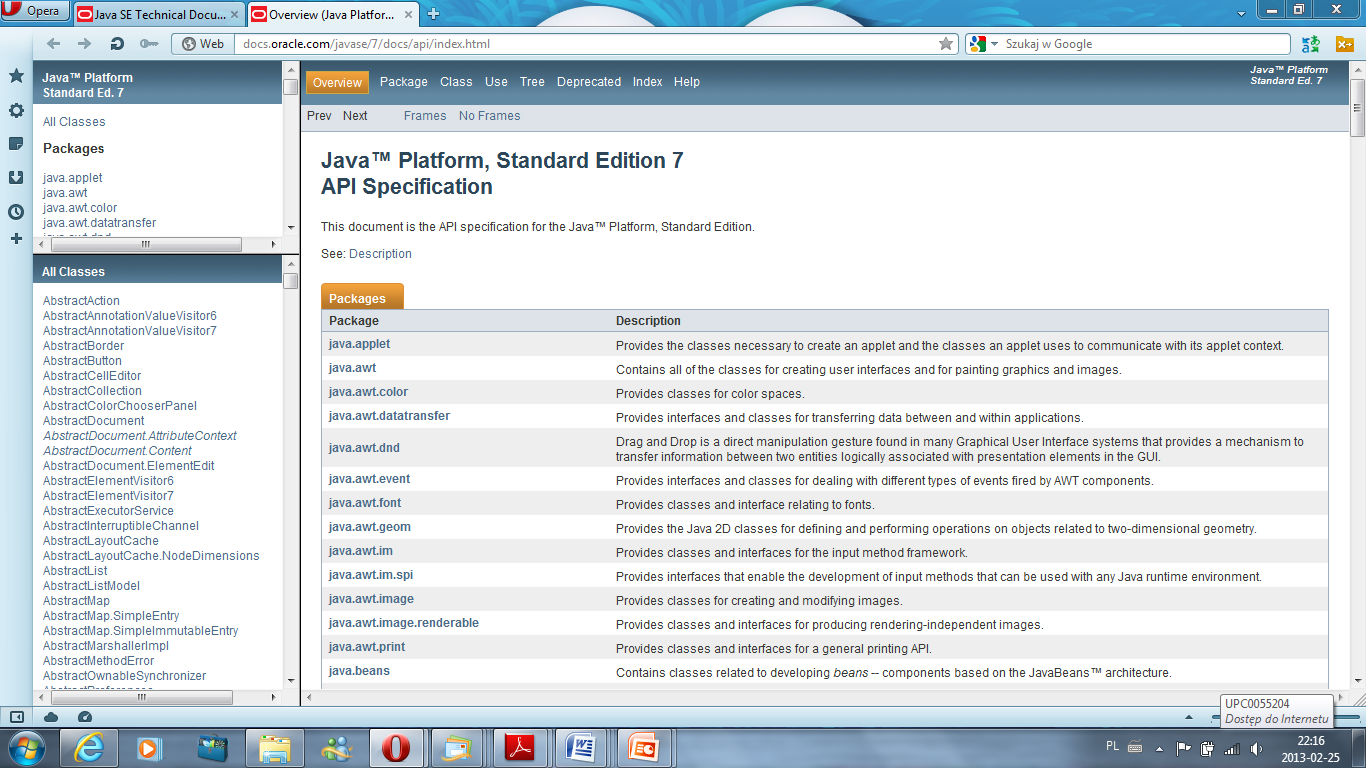
Task: Open java.beans in the Packages table
Action: [x=359, y=671]
